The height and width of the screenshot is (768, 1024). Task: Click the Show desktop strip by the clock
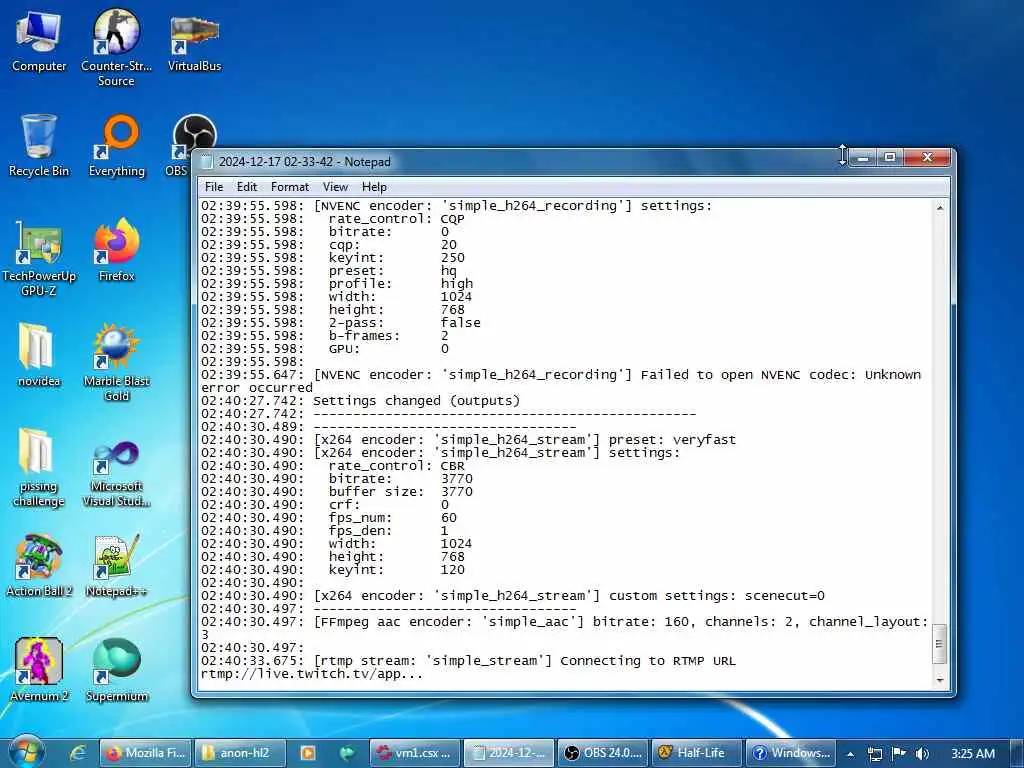click(x=1017, y=753)
